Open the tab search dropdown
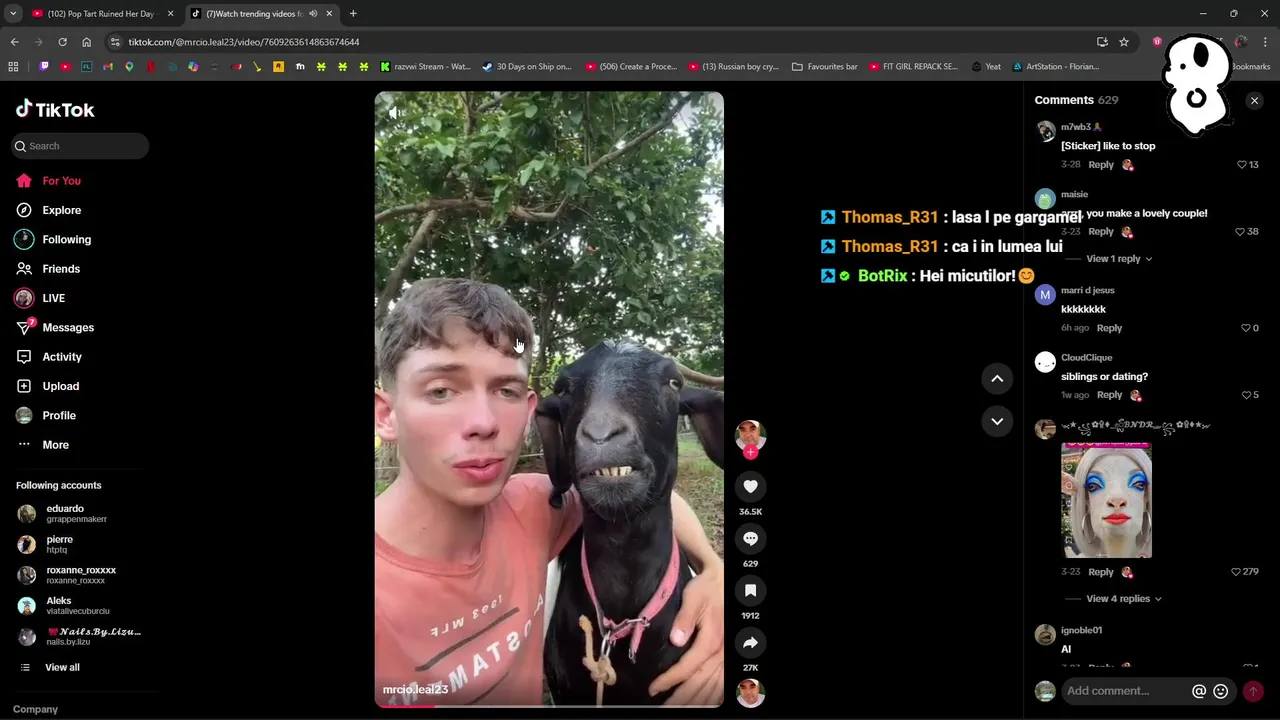The width and height of the screenshot is (1280, 720). click(12, 14)
